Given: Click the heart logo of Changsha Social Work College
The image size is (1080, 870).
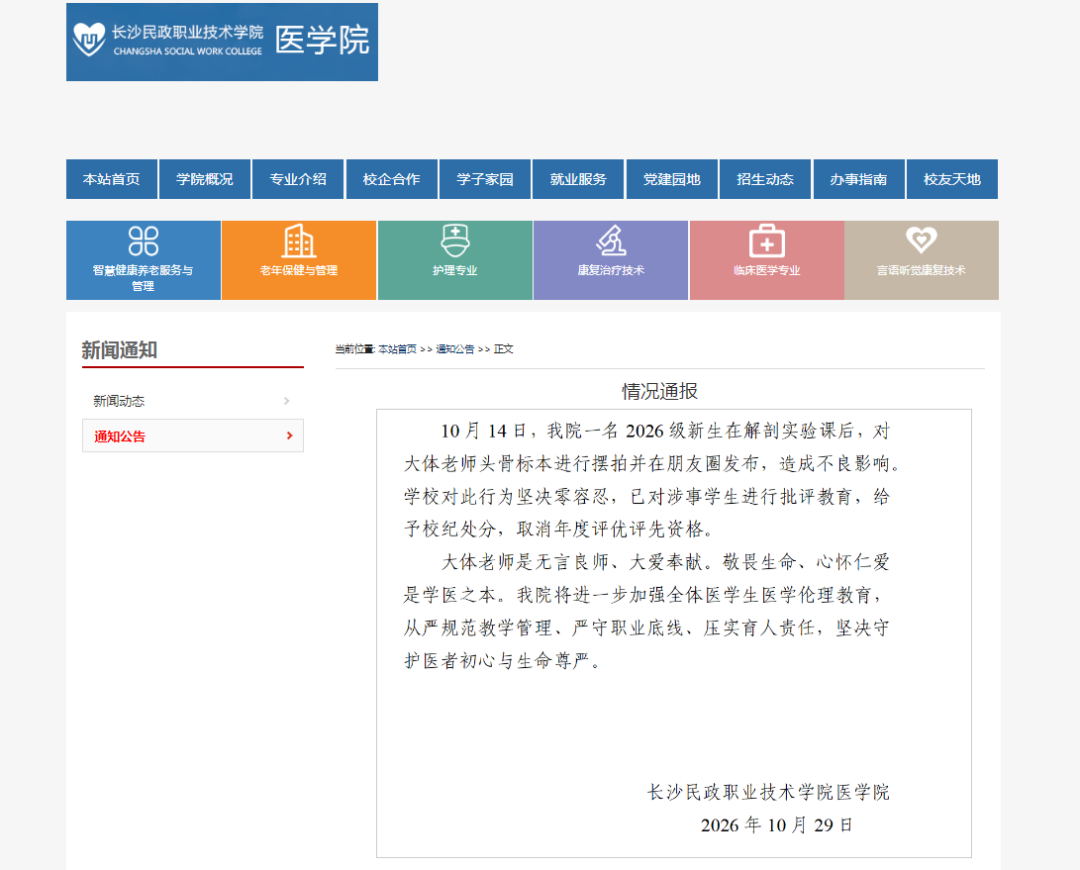Looking at the screenshot, I should point(89,39).
